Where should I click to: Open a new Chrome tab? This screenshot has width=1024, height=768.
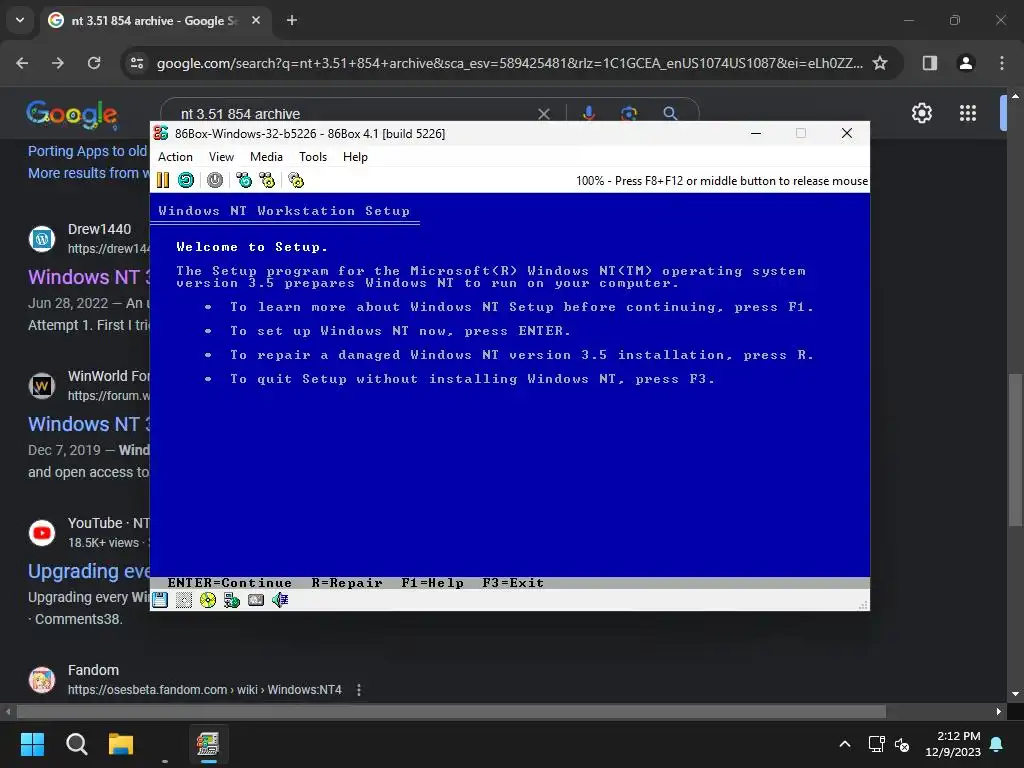coord(292,21)
